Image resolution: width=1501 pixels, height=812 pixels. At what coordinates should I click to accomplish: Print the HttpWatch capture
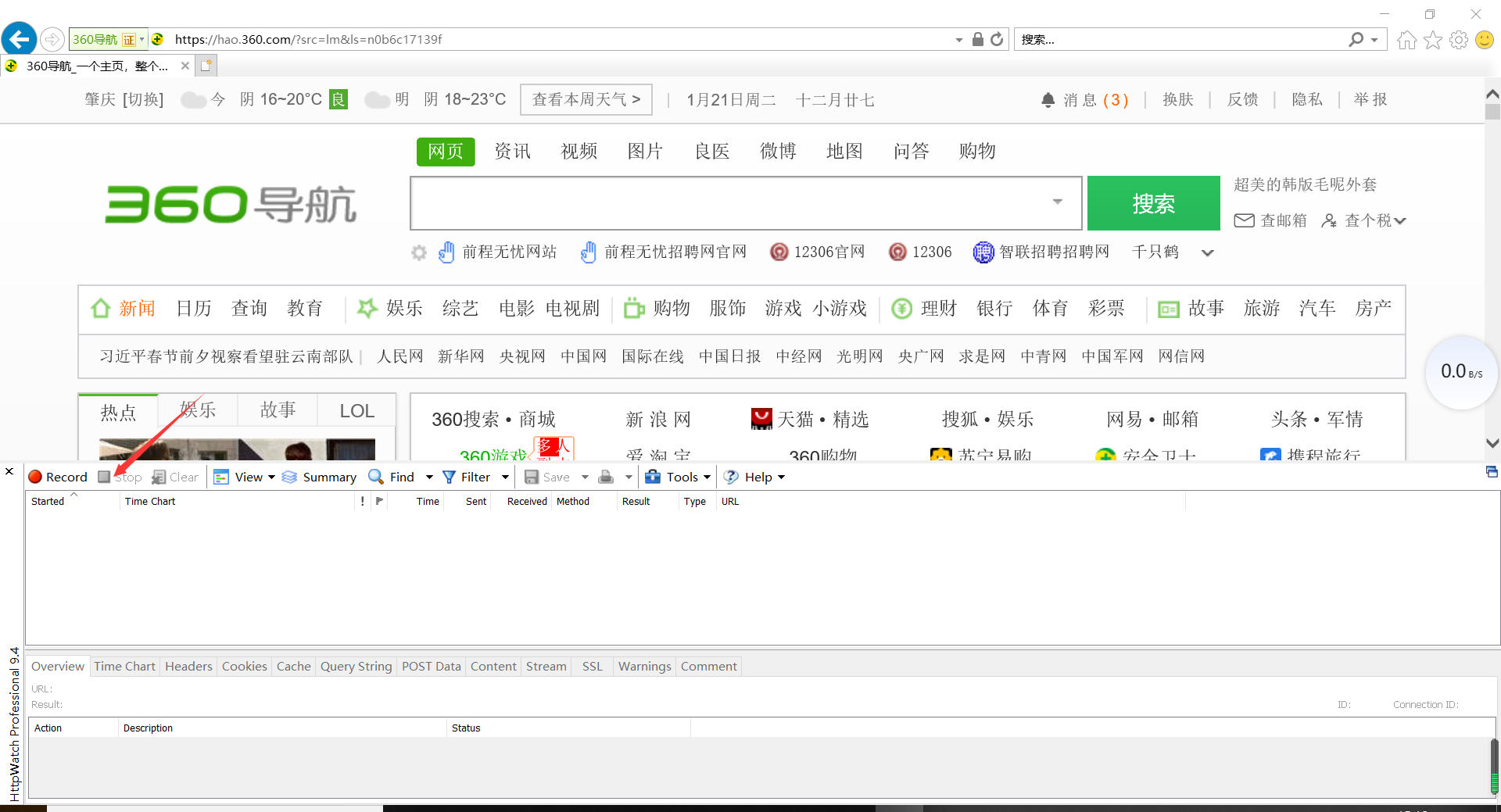606,477
